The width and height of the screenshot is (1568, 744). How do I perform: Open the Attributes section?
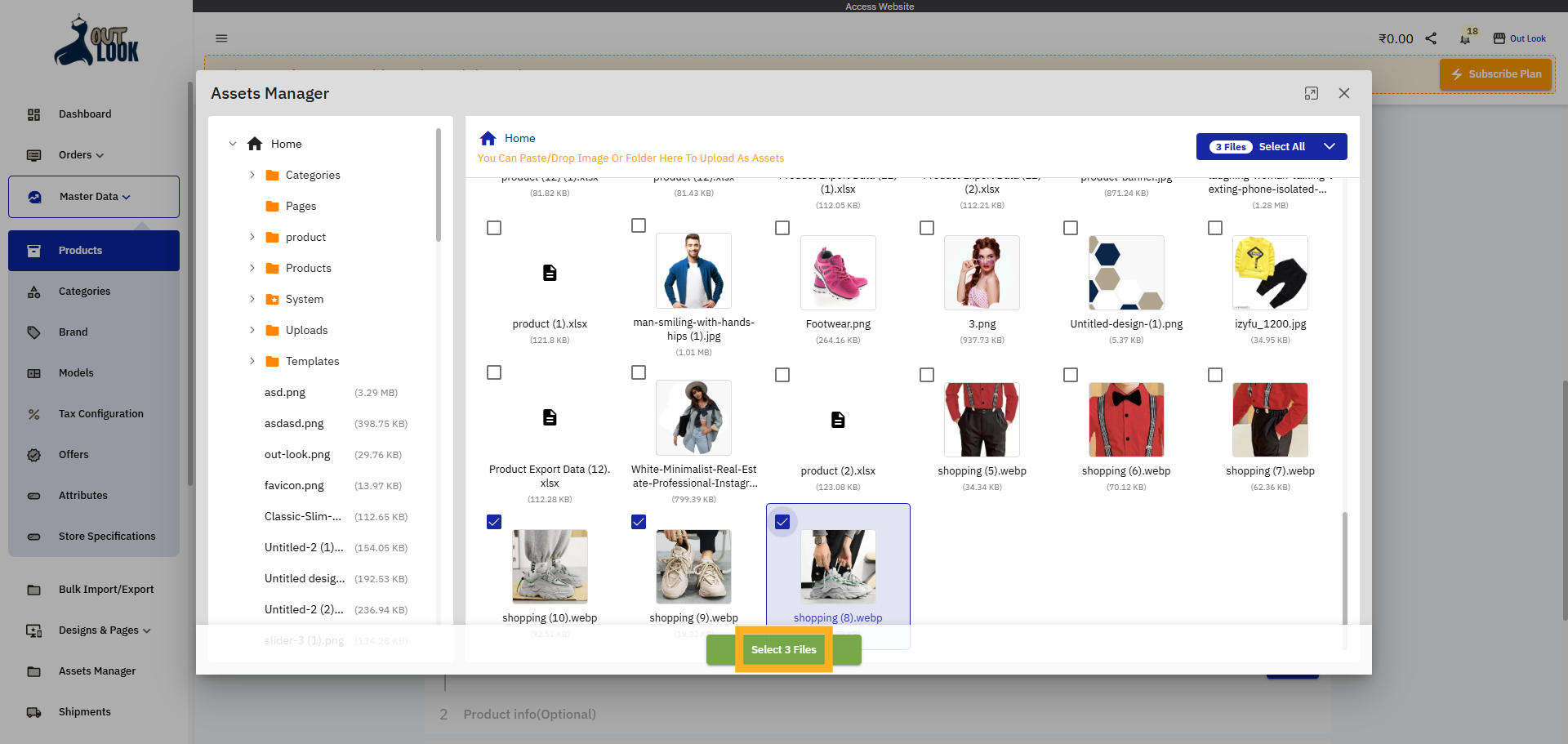pos(82,495)
